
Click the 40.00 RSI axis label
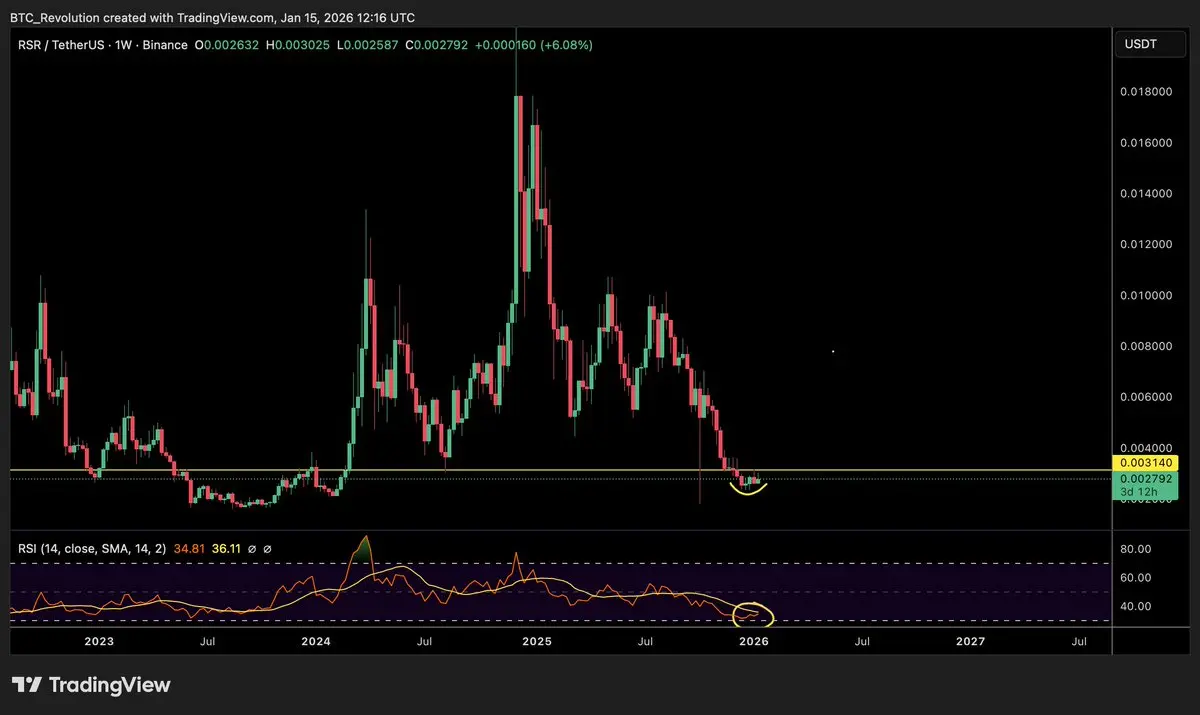[x=1136, y=606]
